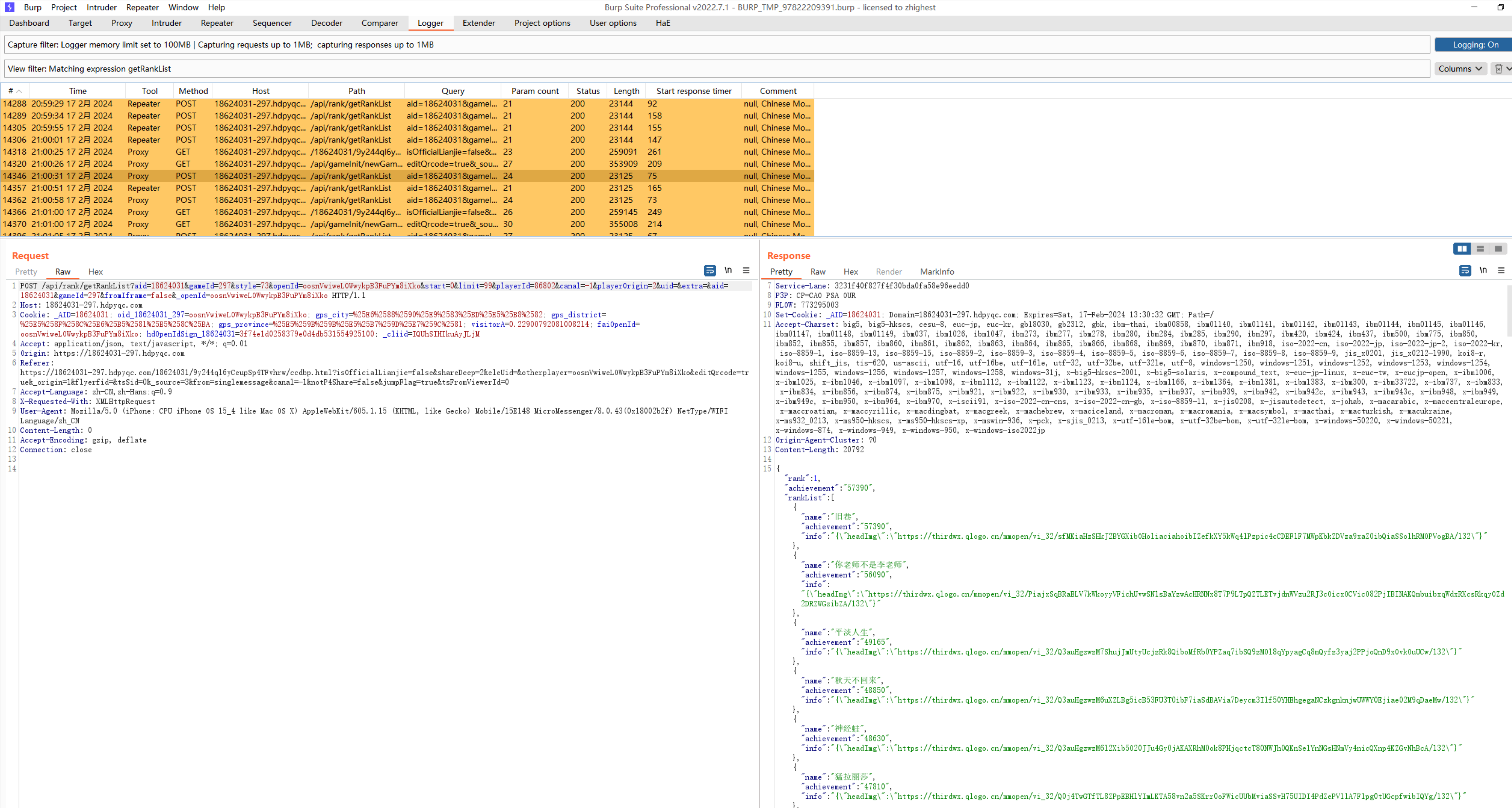Open the Burp menu in the menu bar

click(x=32, y=7)
